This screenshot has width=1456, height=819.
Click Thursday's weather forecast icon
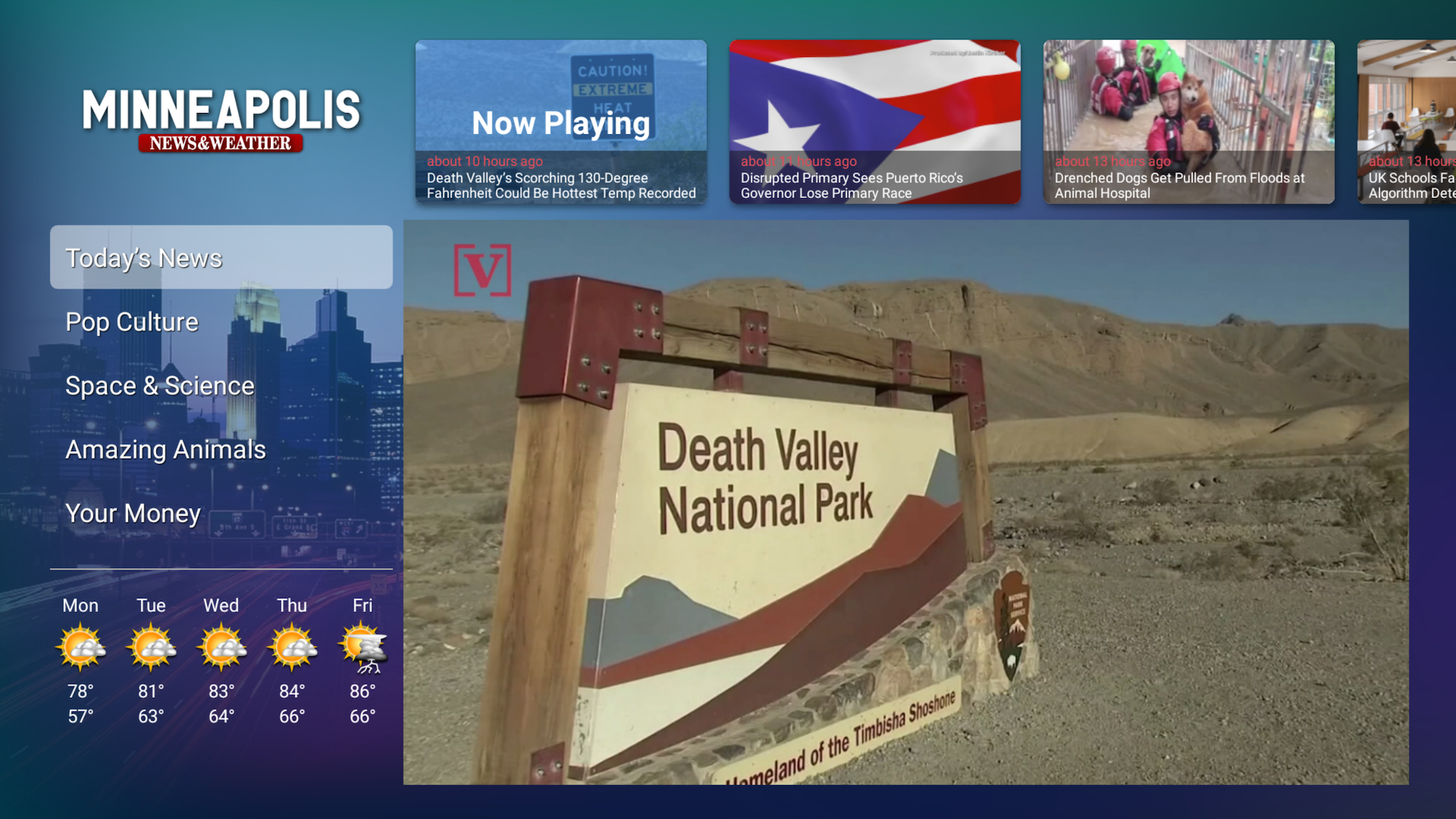tap(291, 647)
